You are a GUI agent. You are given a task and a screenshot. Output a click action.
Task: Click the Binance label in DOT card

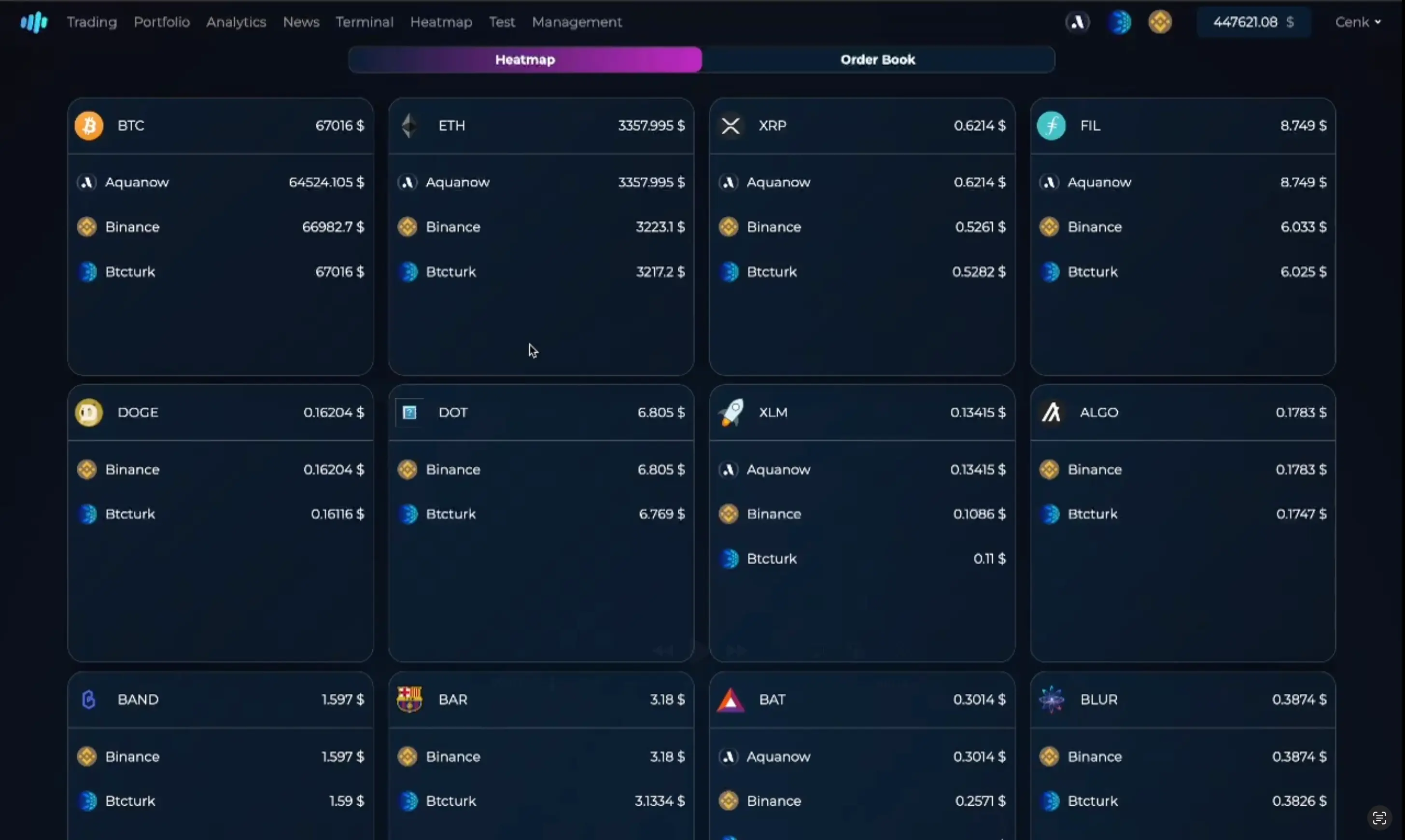[x=453, y=470]
